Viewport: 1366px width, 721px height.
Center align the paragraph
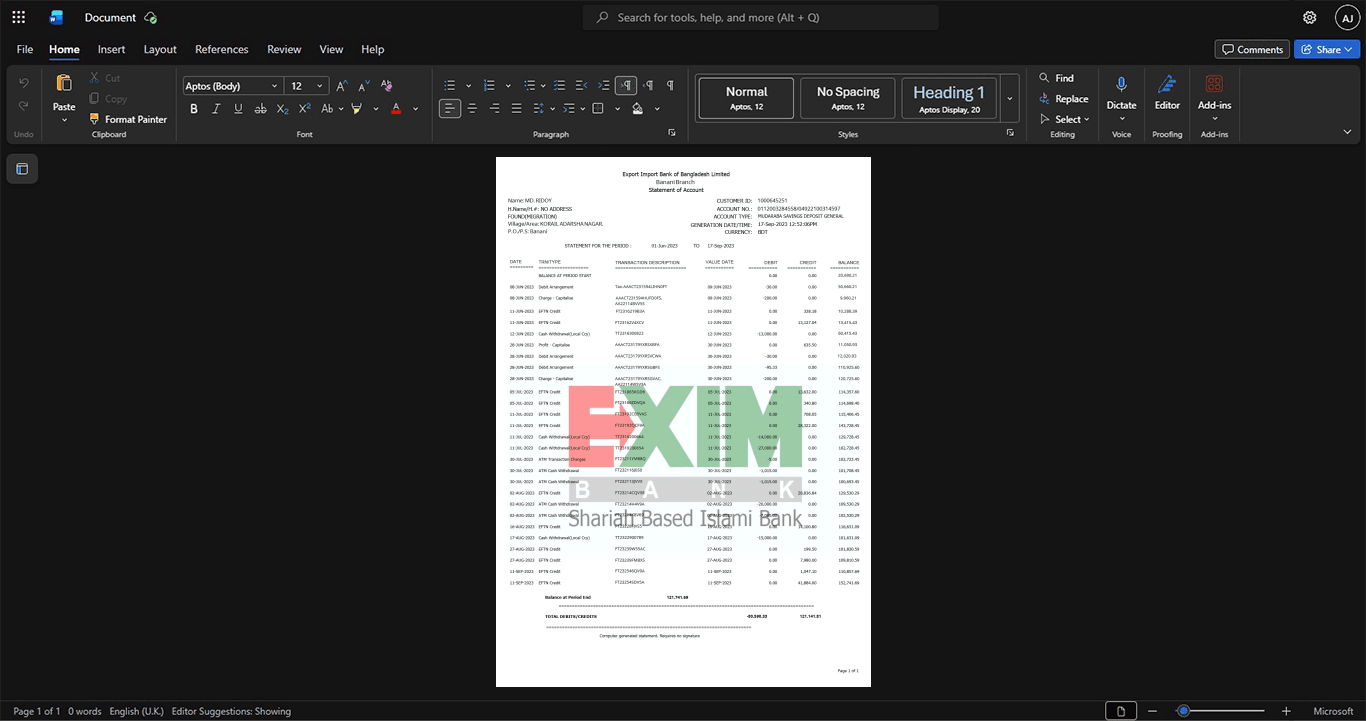click(x=472, y=108)
